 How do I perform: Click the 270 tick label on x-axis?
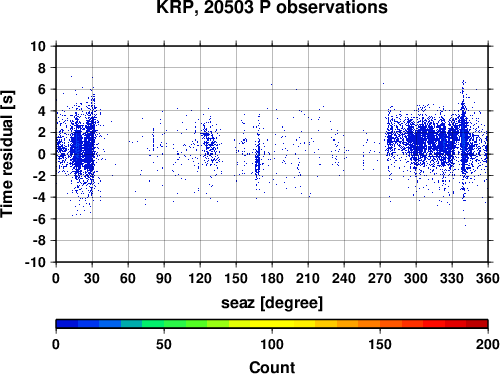pos(380,278)
